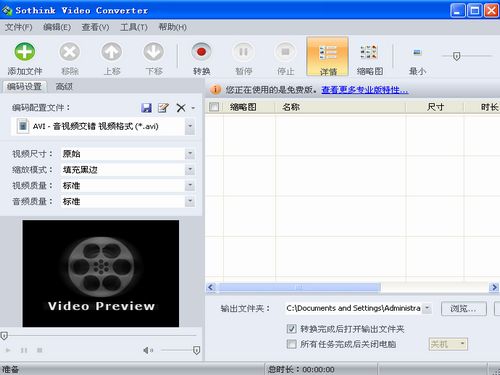Click the video preview seek slider handle
Viewport: 500px width, 375px height.
pos(4,336)
